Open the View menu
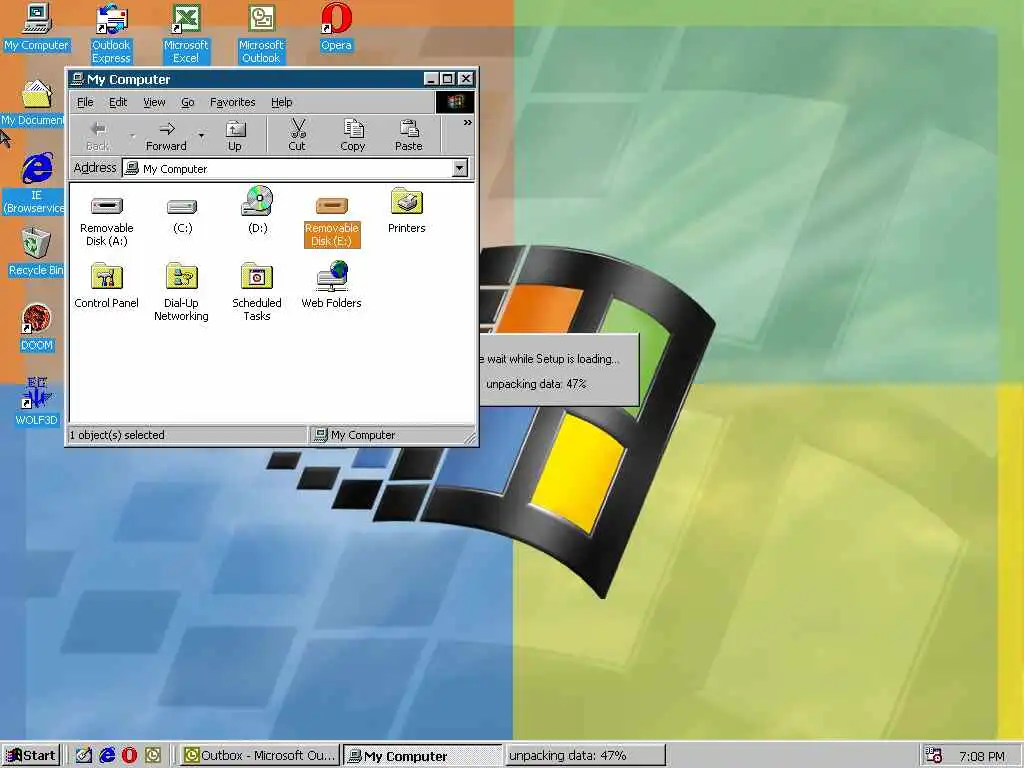 click(154, 103)
